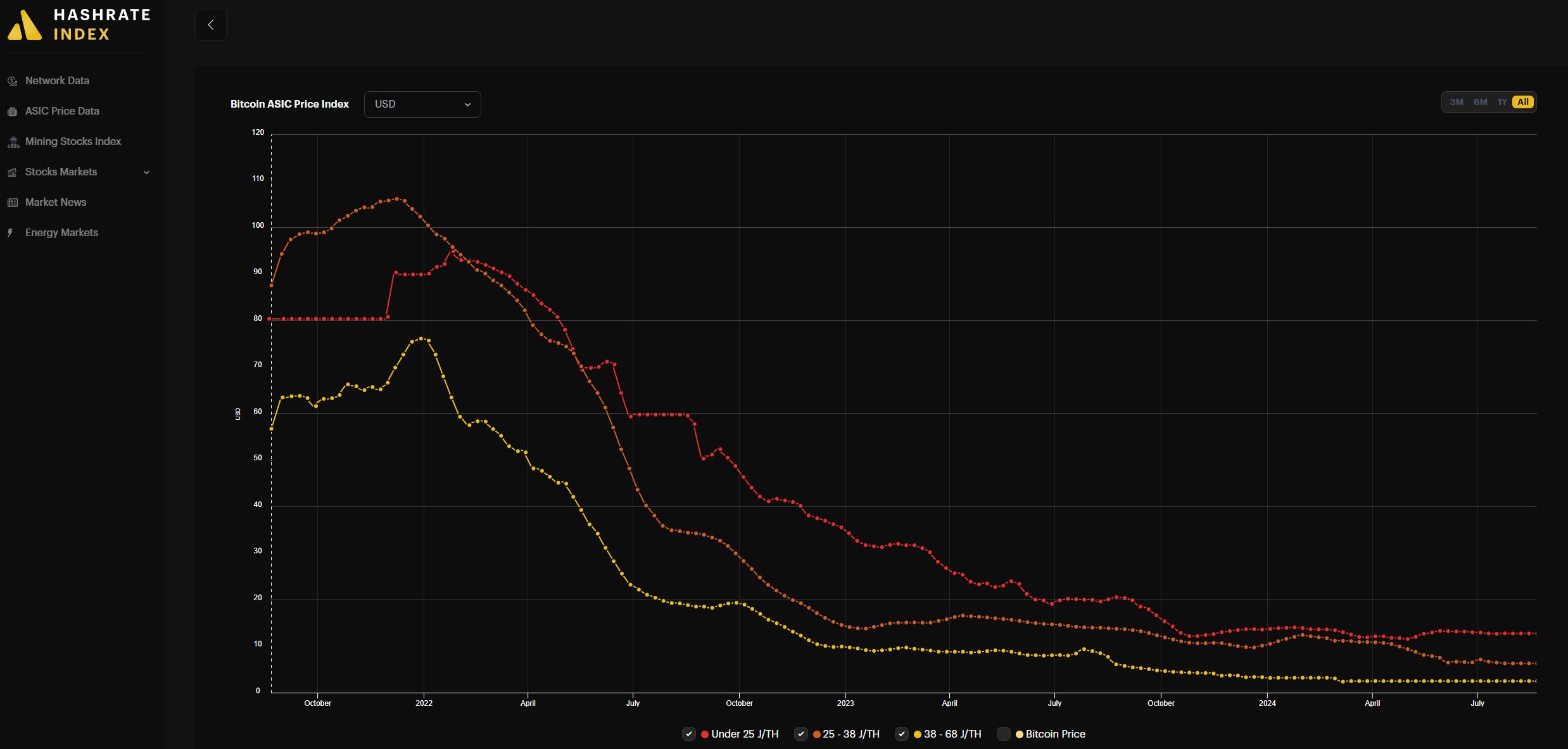Image resolution: width=1568 pixels, height=749 pixels.
Task: Enable the Bitcoin Price series checkbox
Action: (x=1004, y=734)
